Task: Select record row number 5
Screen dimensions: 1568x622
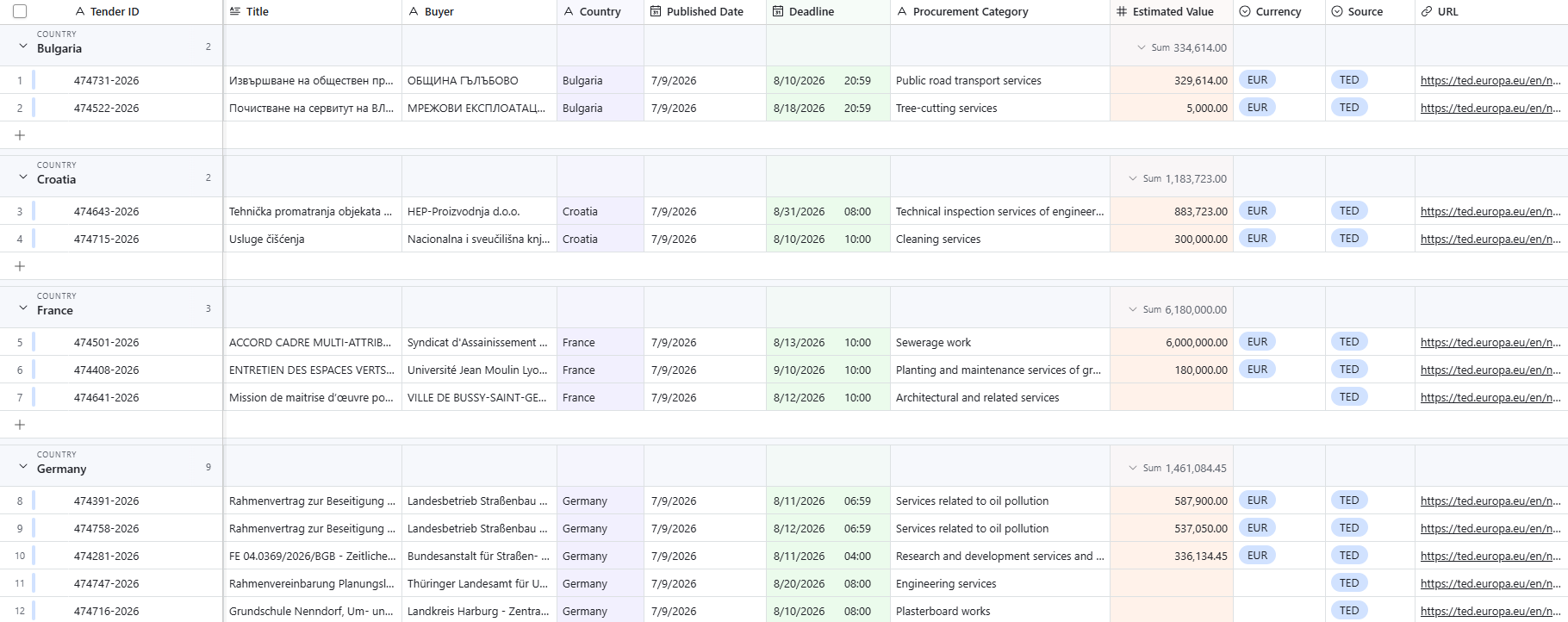Action: (20, 343)
